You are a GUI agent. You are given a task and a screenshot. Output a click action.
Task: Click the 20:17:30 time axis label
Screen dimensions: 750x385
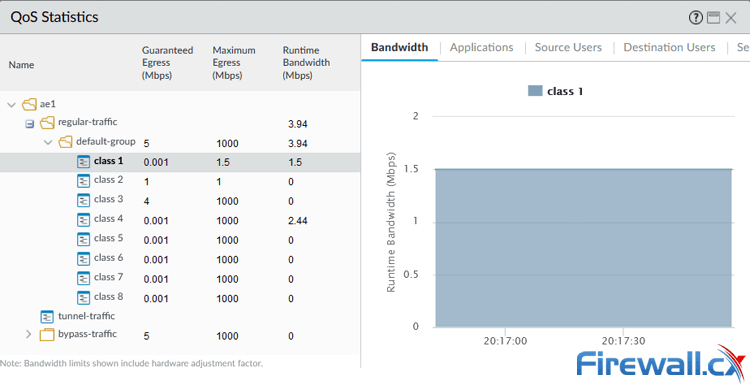click(623, 341)
